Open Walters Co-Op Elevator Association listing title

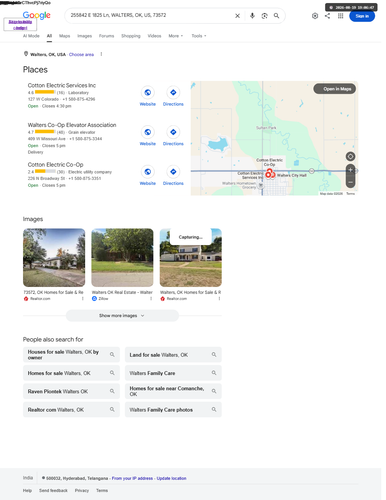[x=72, y=125]
